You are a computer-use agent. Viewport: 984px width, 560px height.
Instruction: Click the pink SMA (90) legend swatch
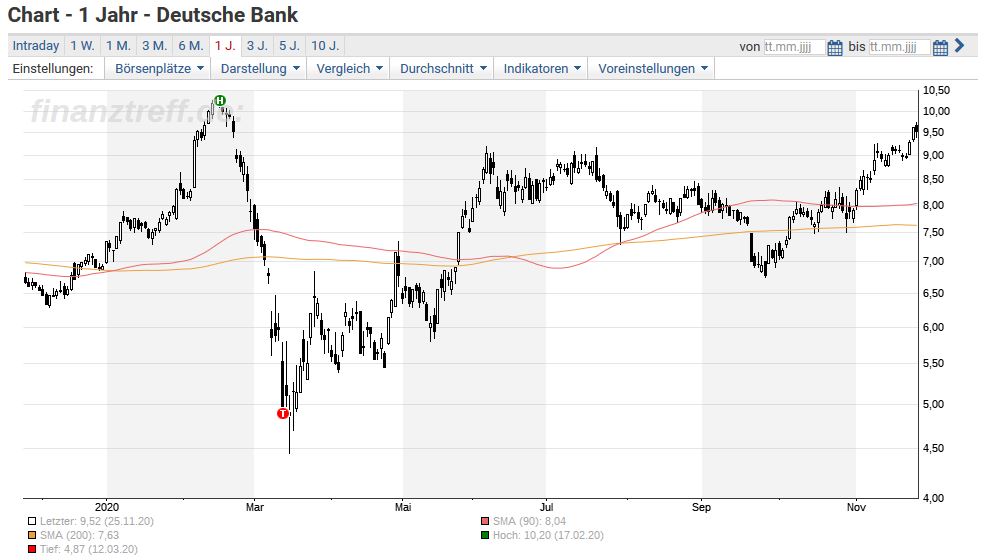(484, 522)
